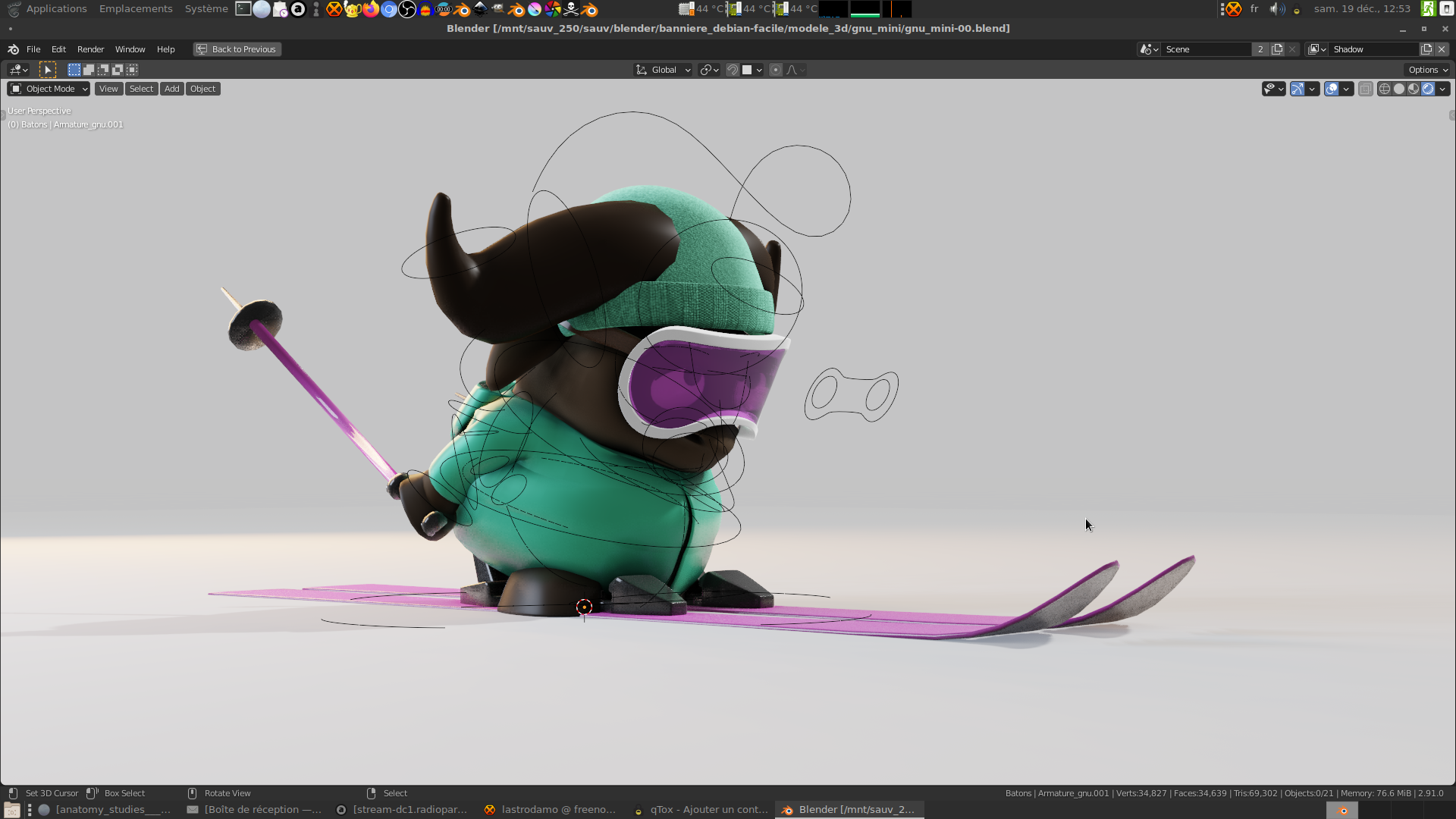Open the viewport Add menu
Screen dimensions: 1456x819
point(172,89)
